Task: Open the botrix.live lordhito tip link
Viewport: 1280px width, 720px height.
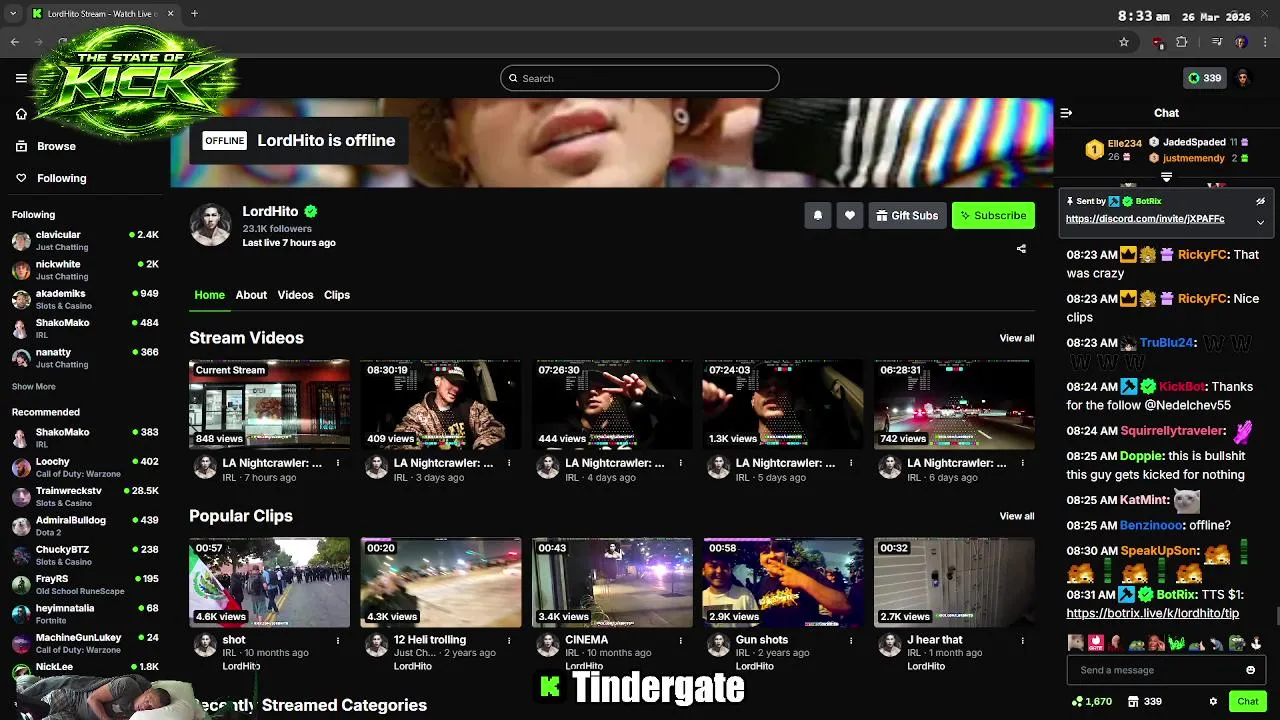Action: [1152, 613]
